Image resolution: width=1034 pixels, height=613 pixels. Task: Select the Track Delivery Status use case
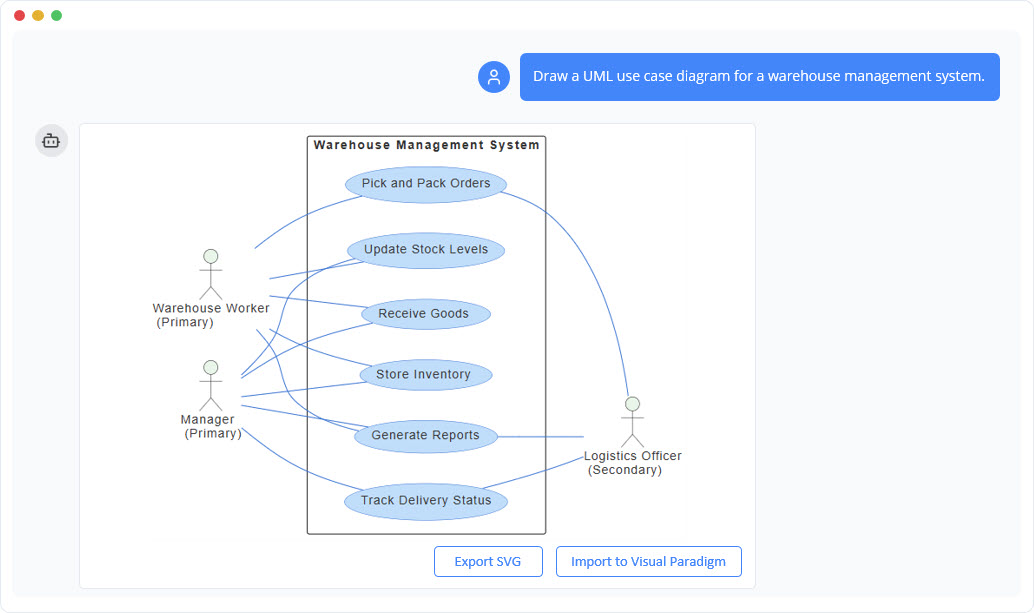[425, 500]
